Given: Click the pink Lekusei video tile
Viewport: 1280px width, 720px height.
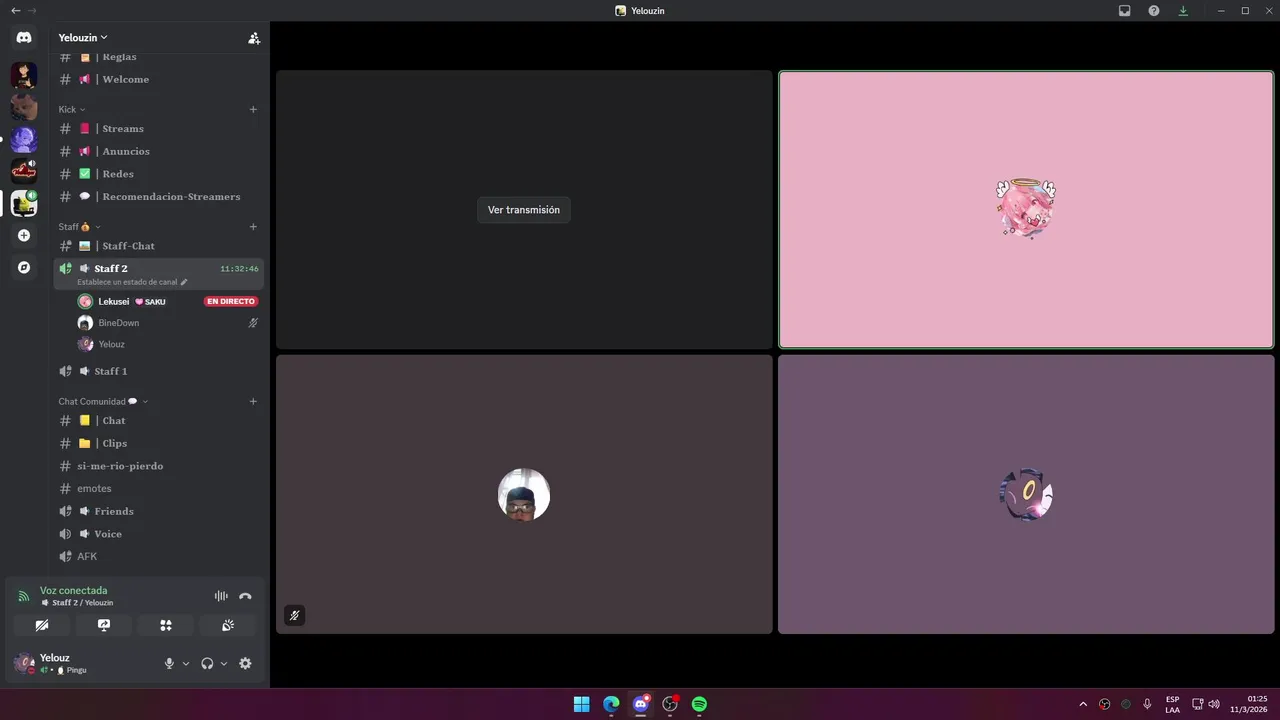Looking at the screenshot, I should [x=1026, y=210].
